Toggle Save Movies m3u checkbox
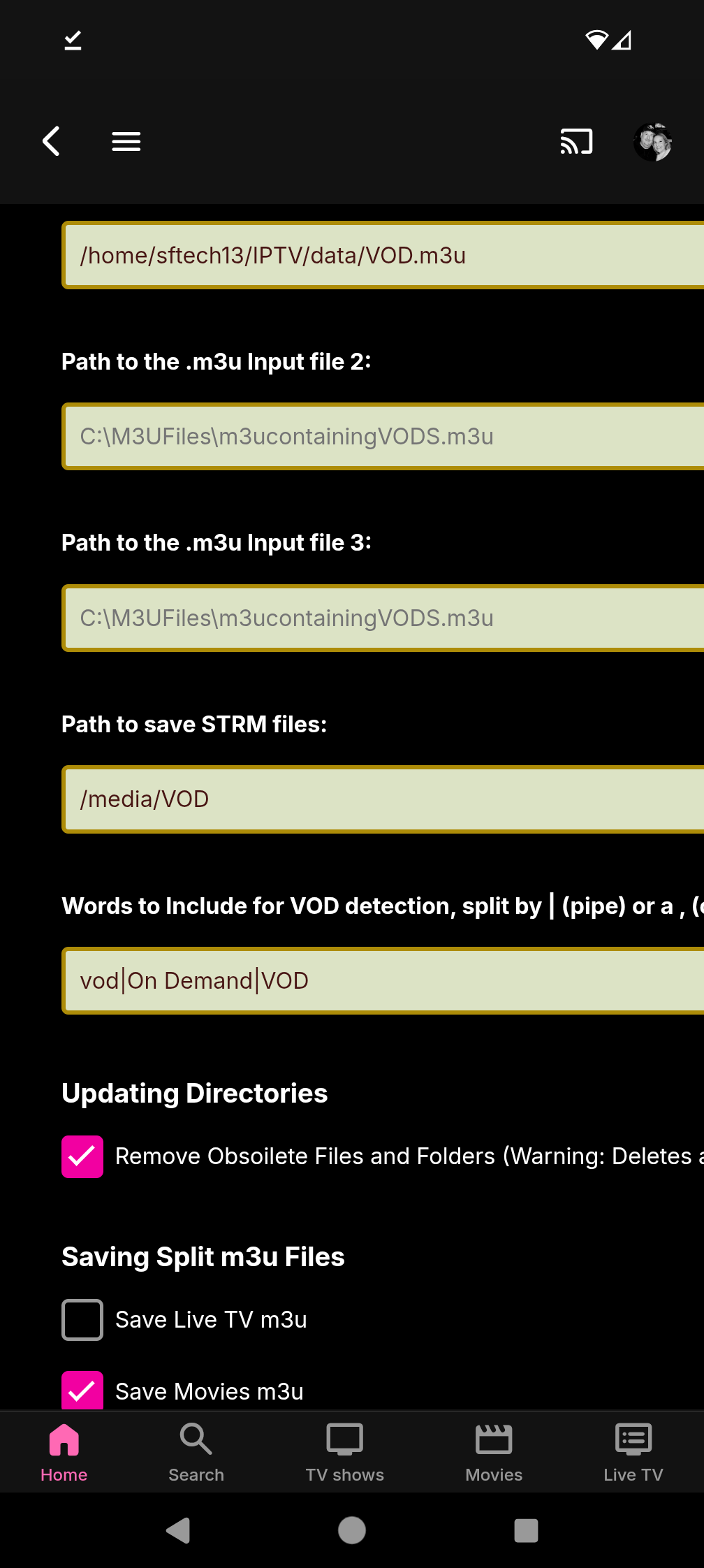Image resolution: width=704 pixels, height=1568 pixels. 82,1391
